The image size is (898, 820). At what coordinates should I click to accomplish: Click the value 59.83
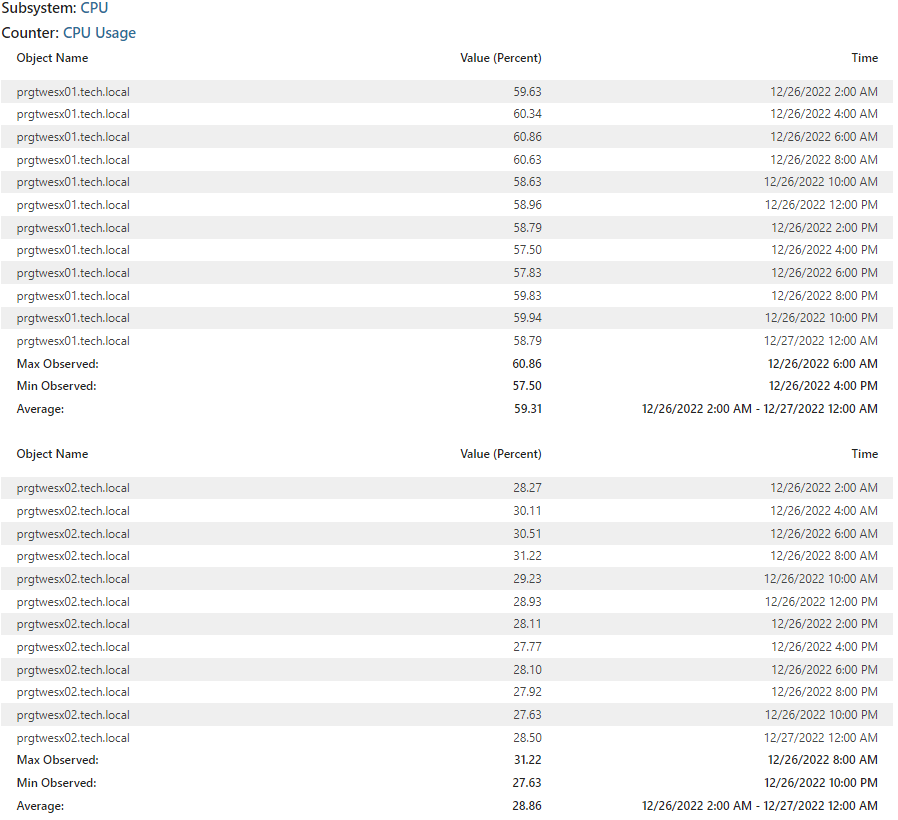click(x=527, y=296)
